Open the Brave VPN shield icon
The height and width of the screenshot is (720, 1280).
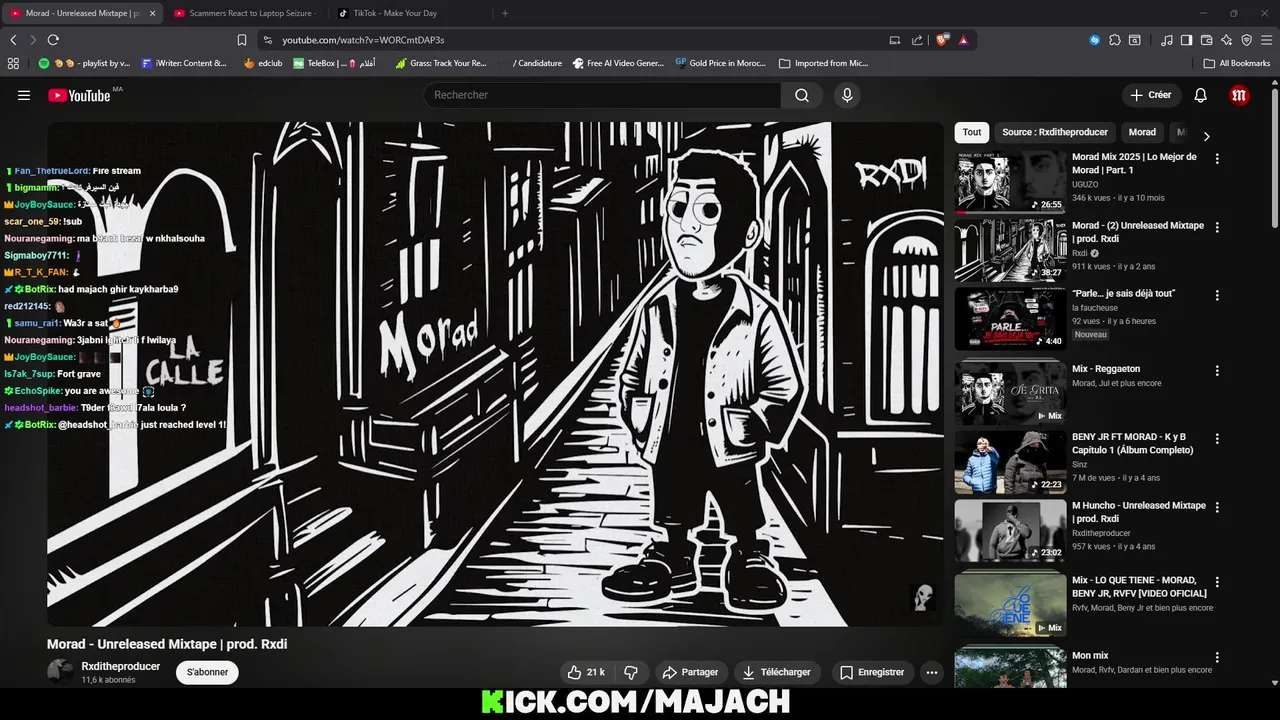(1247, 40)
